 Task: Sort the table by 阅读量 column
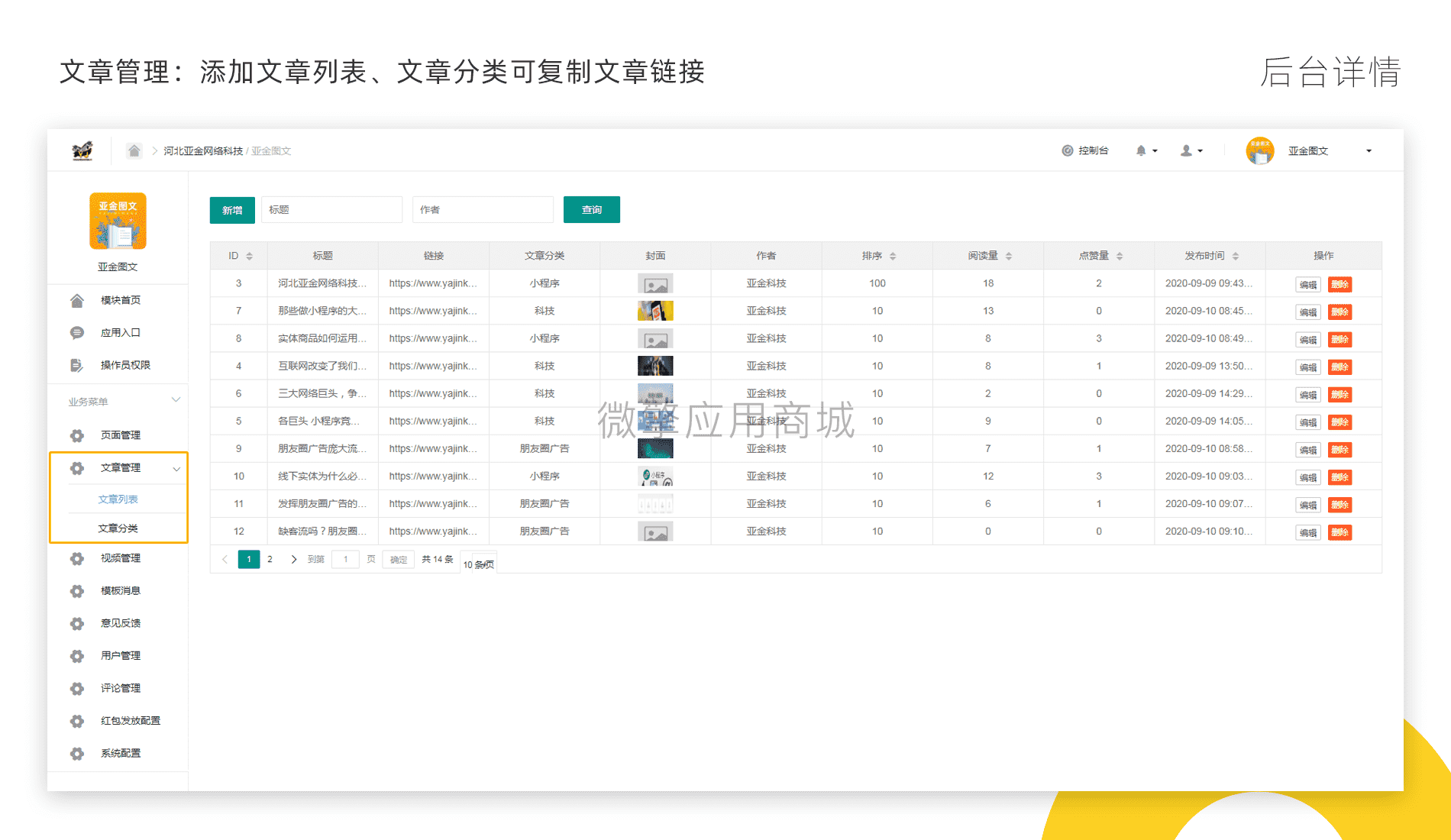click(1008, 256)
